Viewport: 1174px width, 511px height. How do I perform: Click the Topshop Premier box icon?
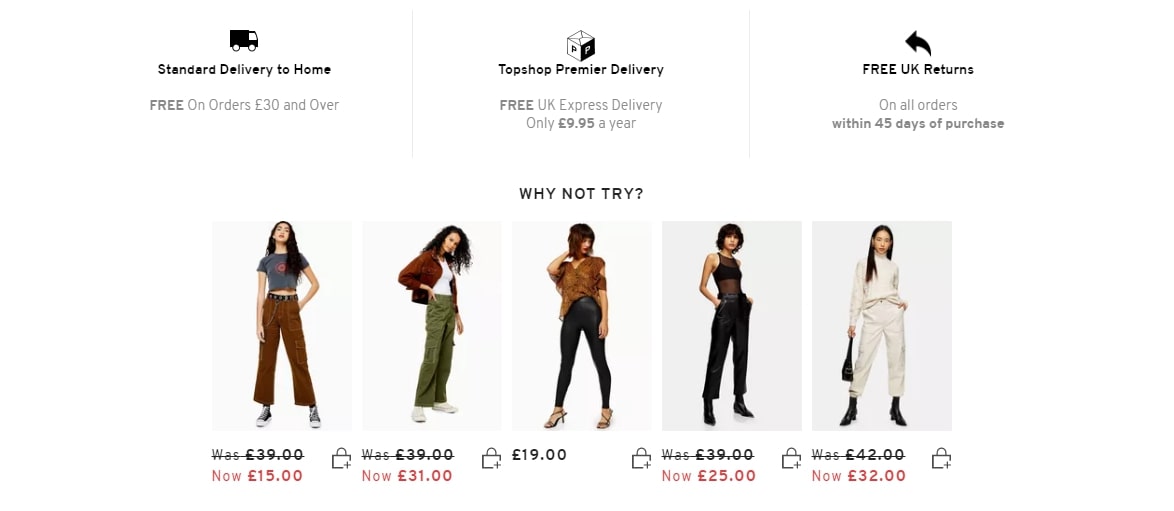point(580,45)
